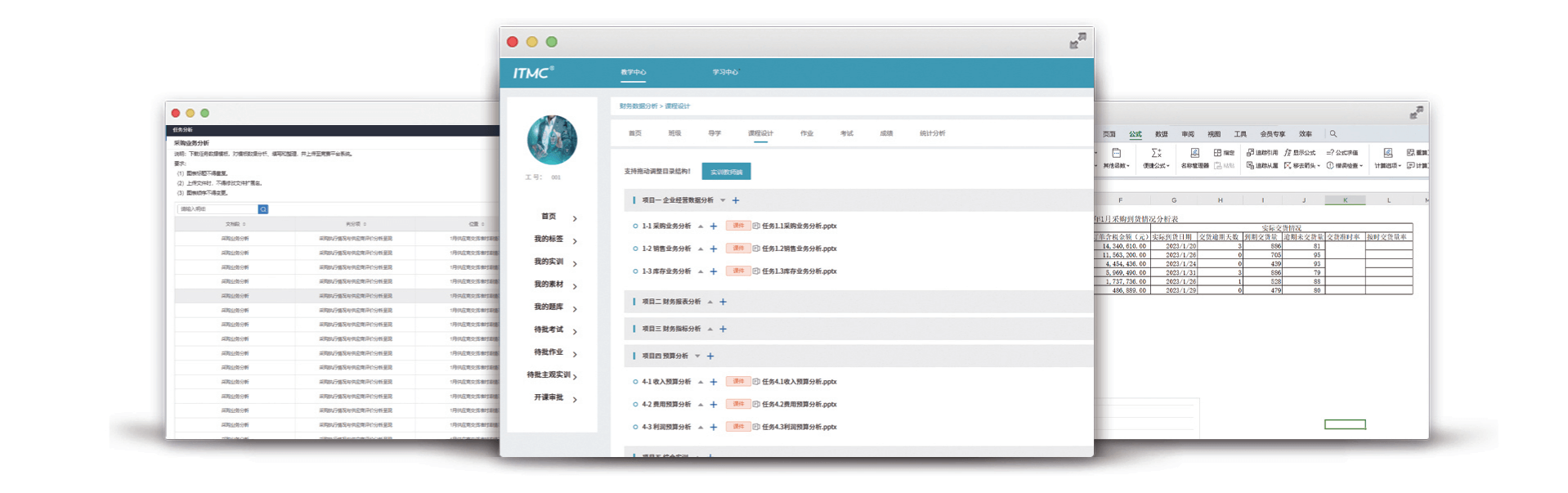Click the plus icon beside 4-2 费用预算分析
The height and width of the screenshot is (493, 1568).
(714, 405)
